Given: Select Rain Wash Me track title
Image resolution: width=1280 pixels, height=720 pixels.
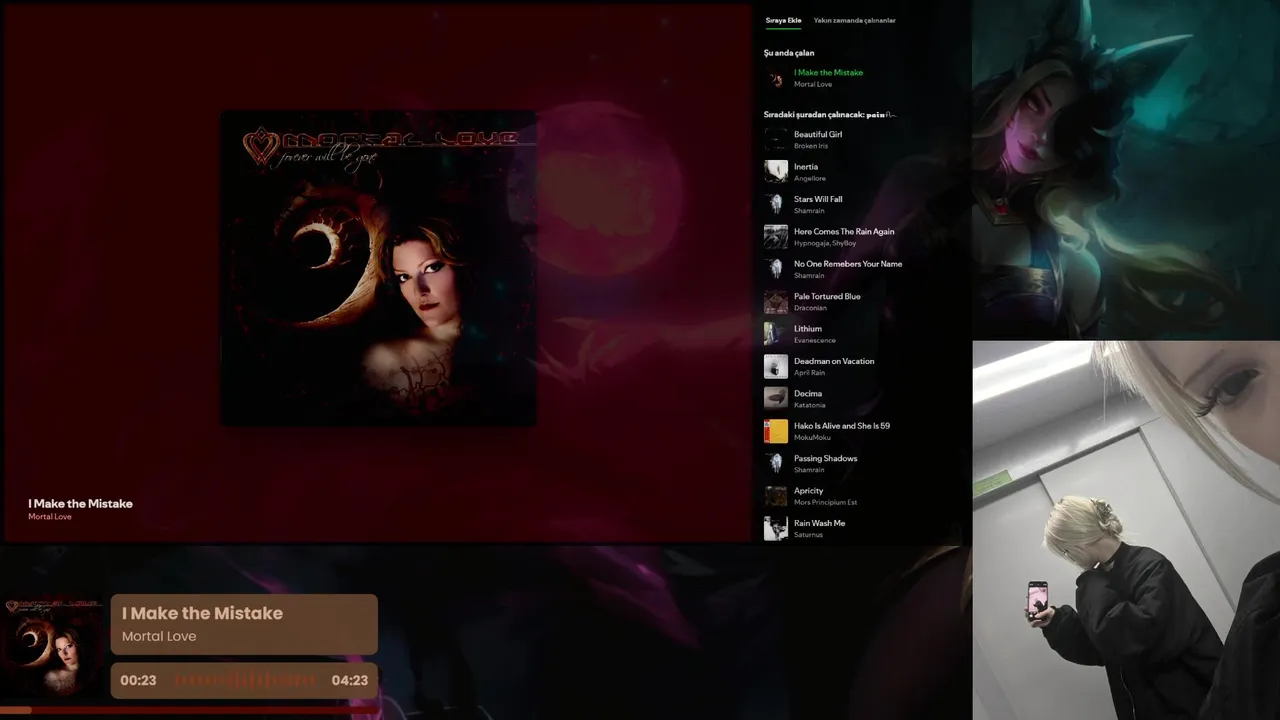Looking at the screenshot, I should 820,523.
